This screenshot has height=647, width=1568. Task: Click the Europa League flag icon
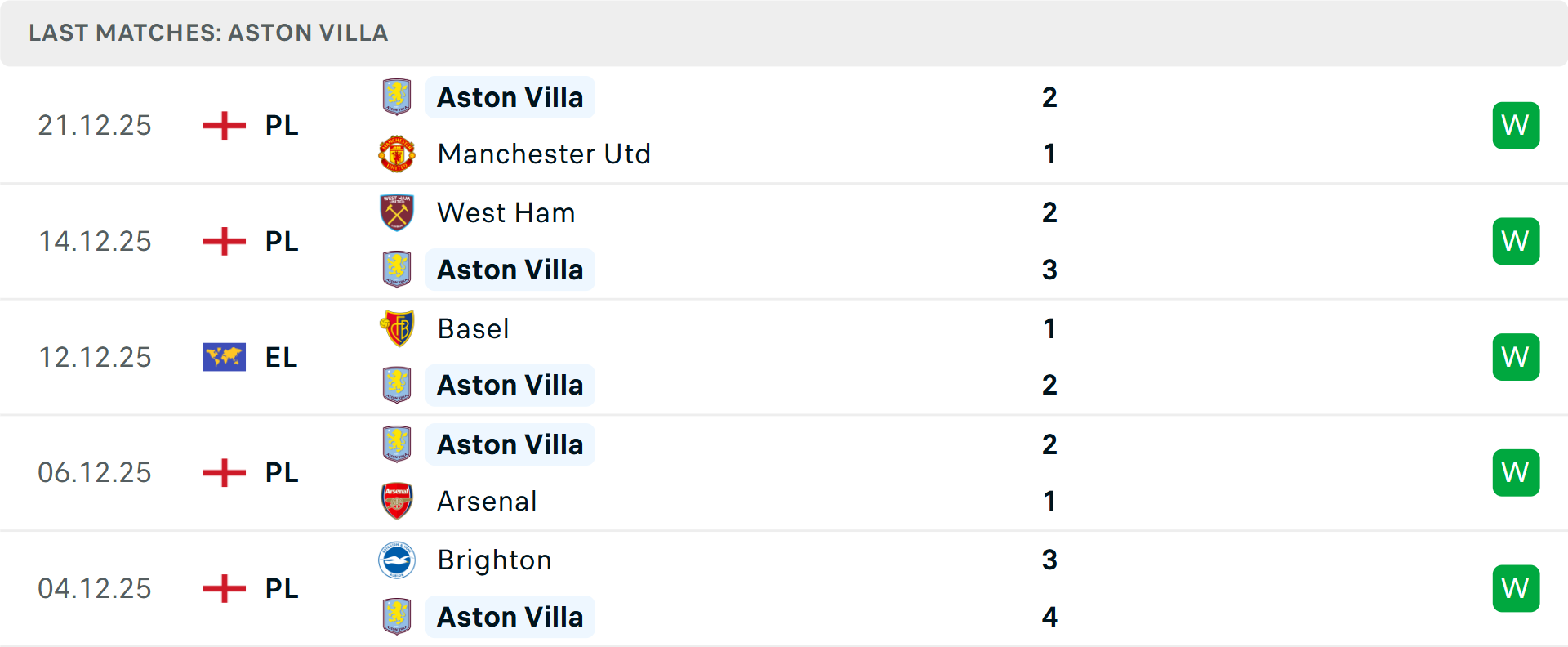coord(225,357)
